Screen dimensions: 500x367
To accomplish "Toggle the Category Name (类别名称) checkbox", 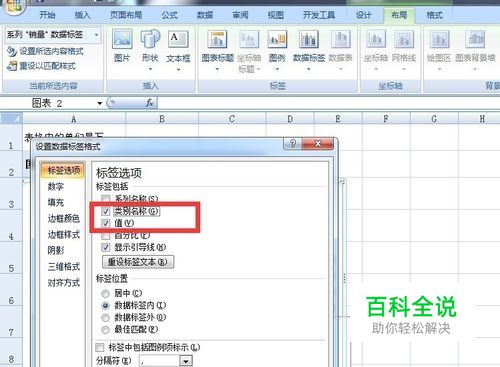I will click(x=105, y=211).
